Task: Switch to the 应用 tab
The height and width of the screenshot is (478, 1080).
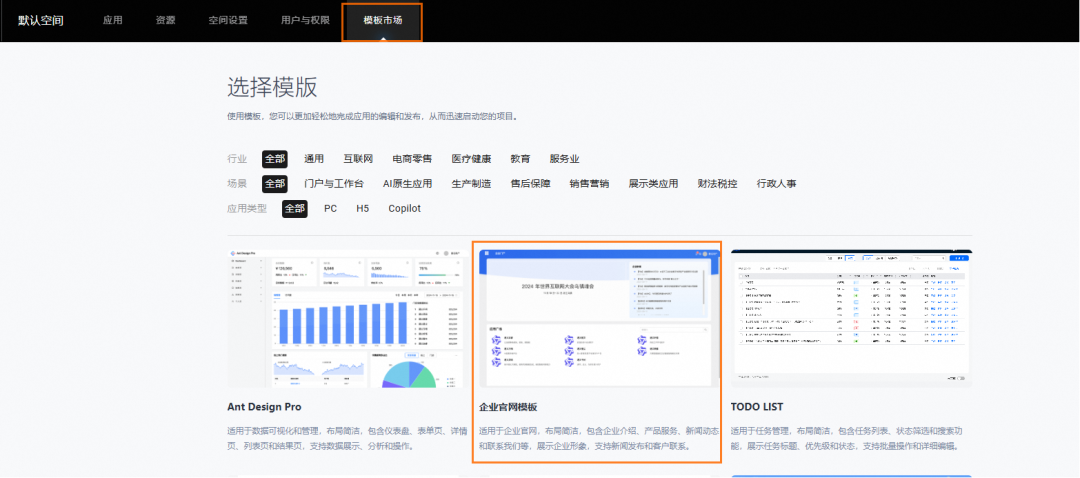Action: point(112,20)
